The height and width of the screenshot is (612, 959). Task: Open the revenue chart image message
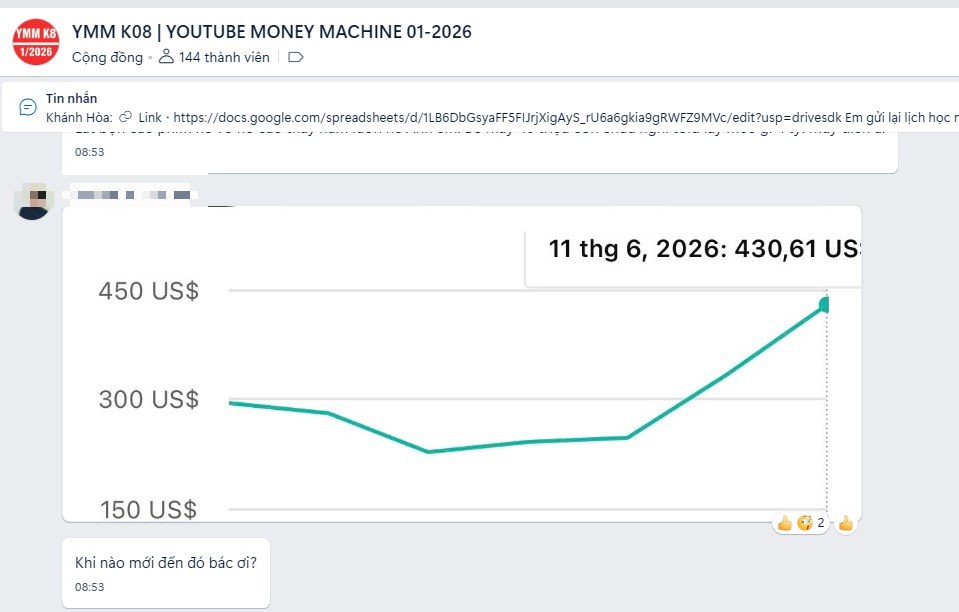462,364
